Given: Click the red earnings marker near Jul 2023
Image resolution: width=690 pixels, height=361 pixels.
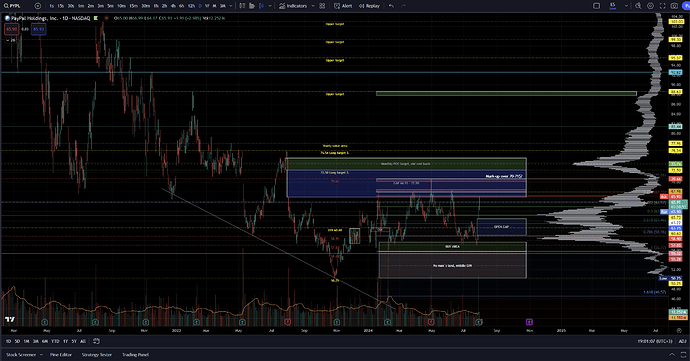Looking at the screenshot, I should click(288, 322).
